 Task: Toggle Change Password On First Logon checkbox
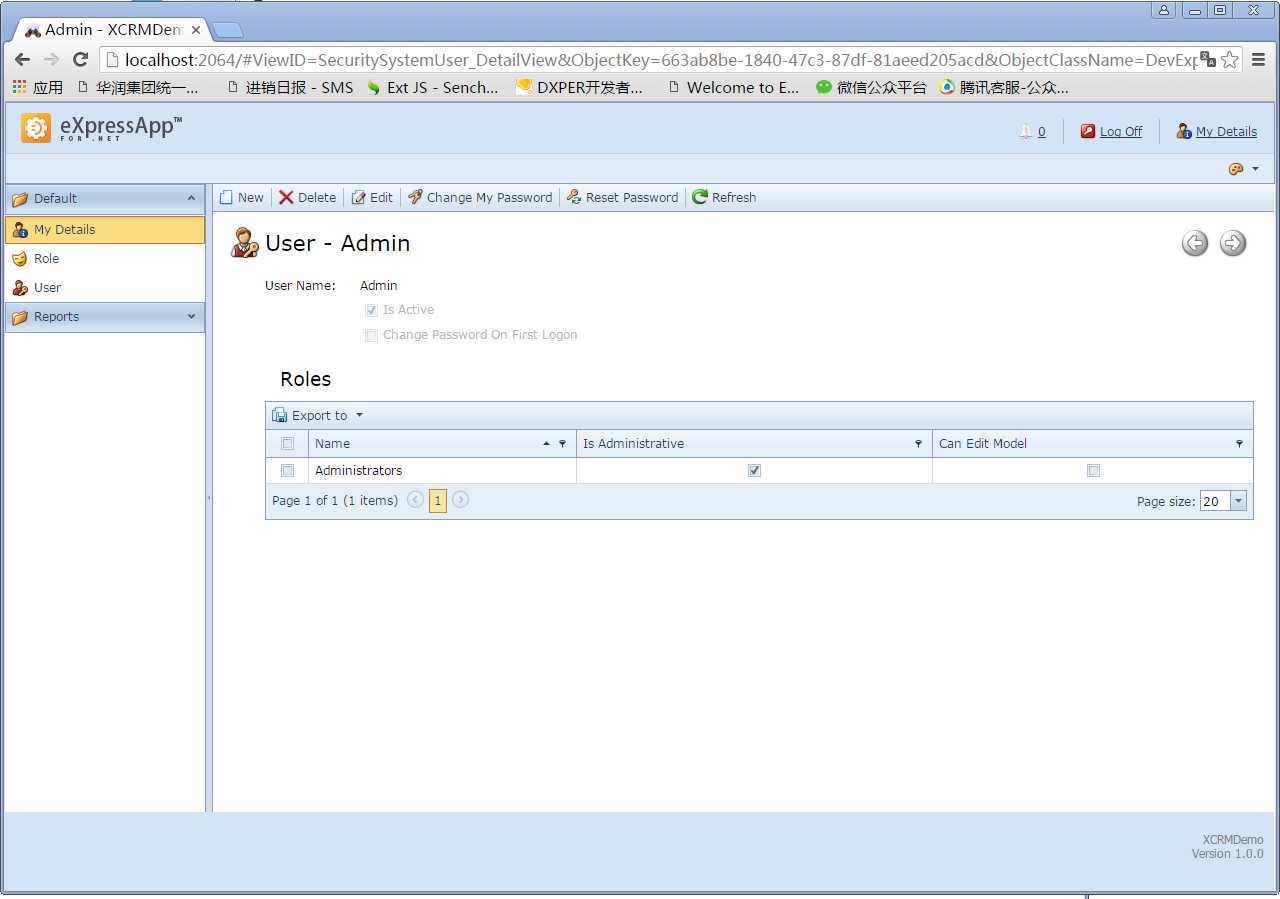(x=371, y=335)
